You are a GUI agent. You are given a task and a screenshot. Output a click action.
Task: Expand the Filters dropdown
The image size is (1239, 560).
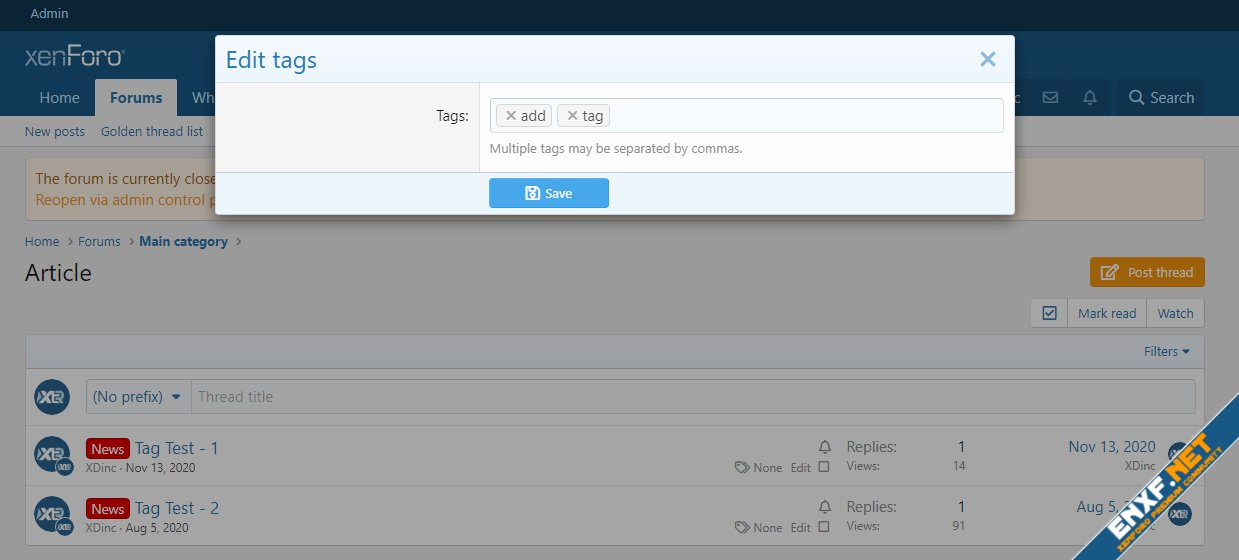coord(1166,351)
